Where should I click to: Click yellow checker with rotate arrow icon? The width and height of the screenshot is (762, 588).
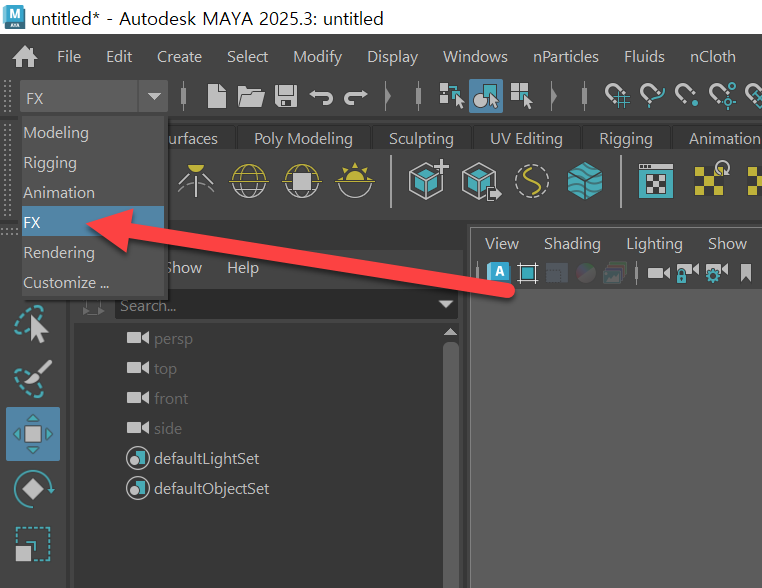click(712, 179)
